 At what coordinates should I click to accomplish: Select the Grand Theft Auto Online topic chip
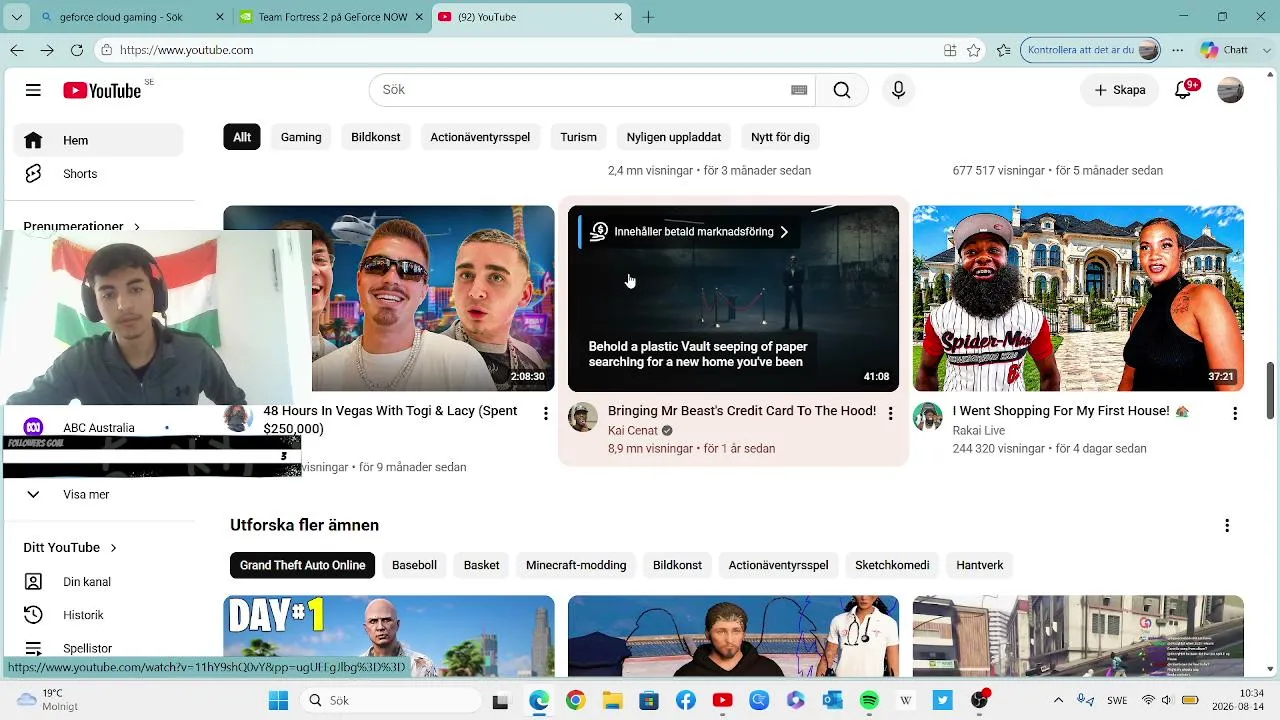[x=302, y=565]
